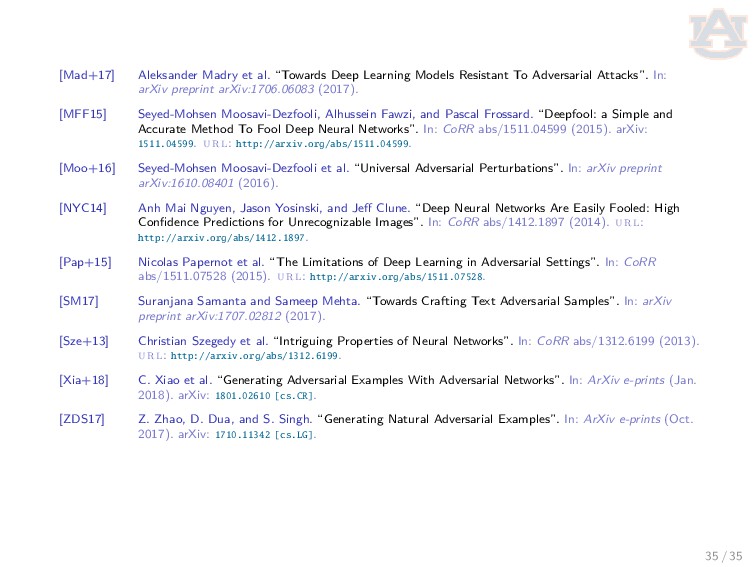Select authors 'Z. Zhao, D. Dua, and S. Singh'
This screenshot has height=567, width=756.
click(x=224, y=419)
